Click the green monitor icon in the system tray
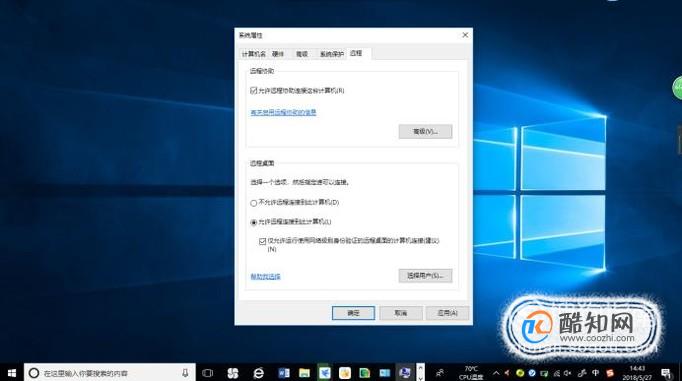Image resolution: width=682 pixels, height=381 pixels. [544, 373]
